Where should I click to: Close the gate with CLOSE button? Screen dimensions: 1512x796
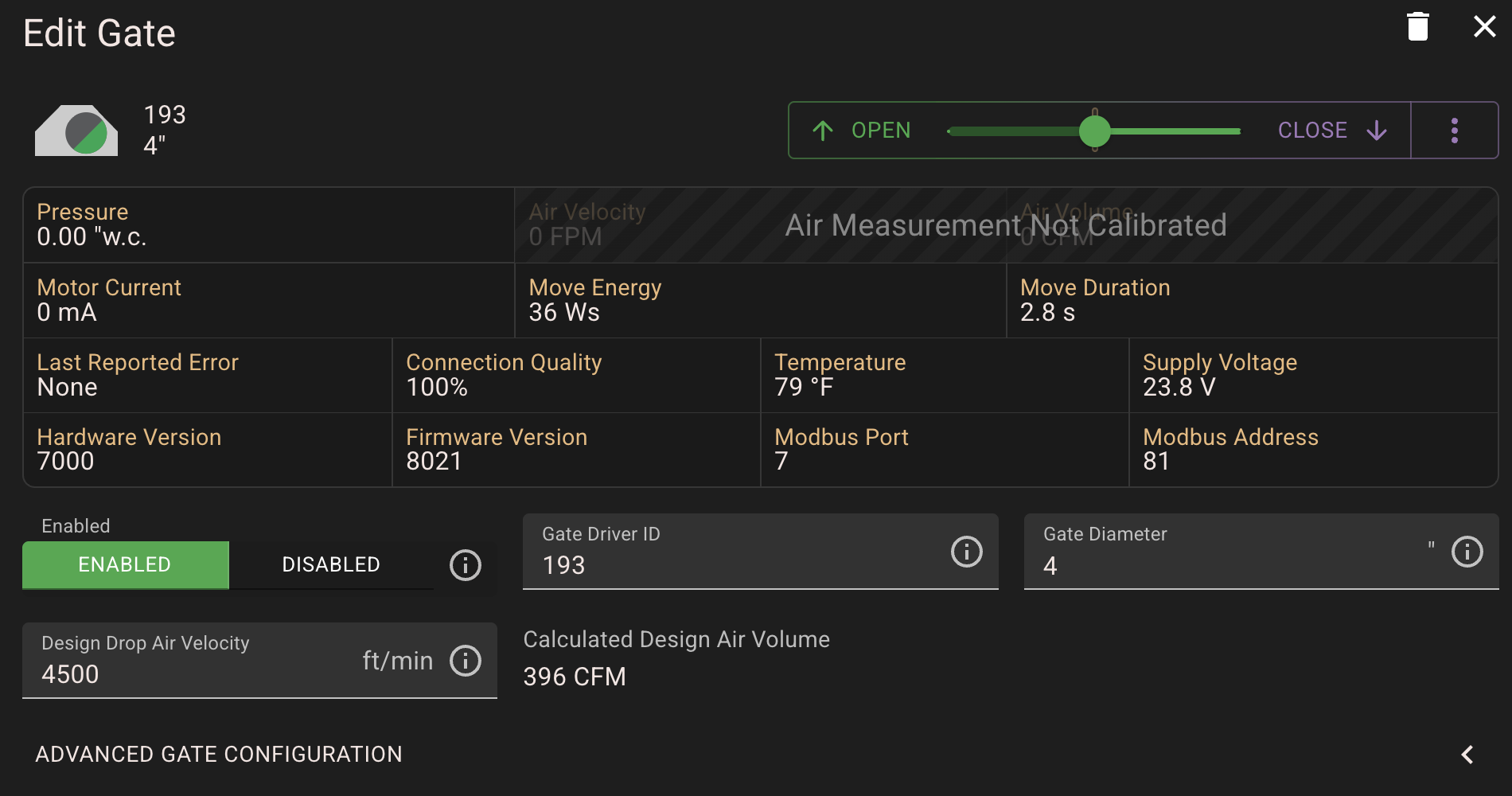click(x=1333, y=131)
